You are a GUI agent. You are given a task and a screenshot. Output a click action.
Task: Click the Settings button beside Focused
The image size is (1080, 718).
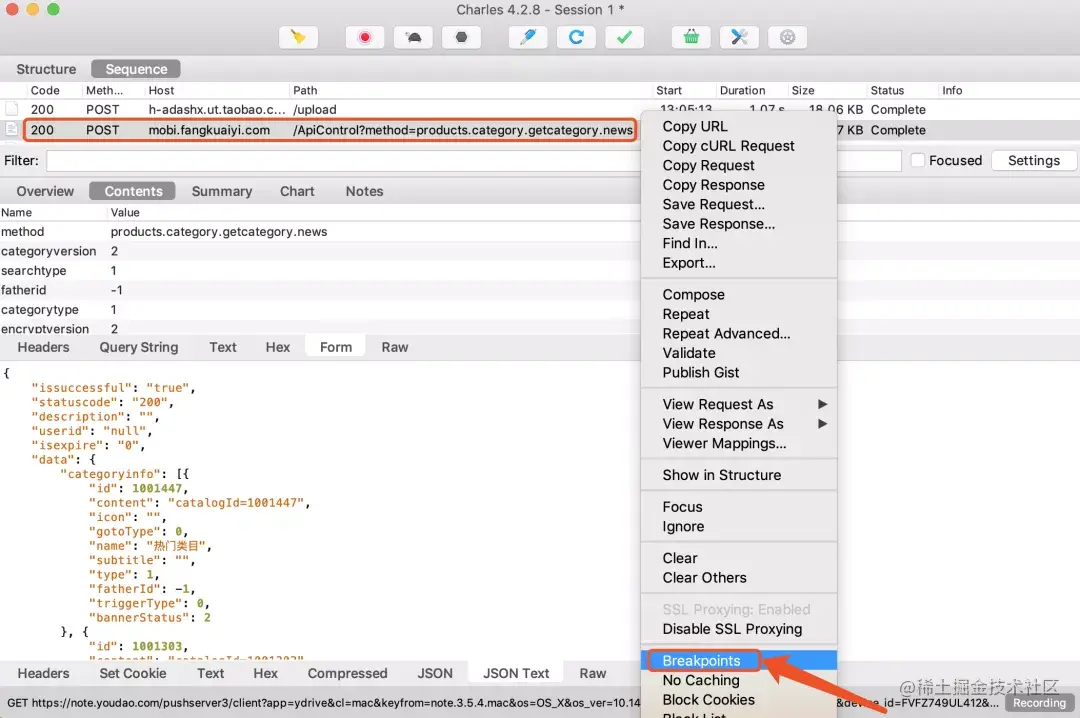tap(1033, 160)
